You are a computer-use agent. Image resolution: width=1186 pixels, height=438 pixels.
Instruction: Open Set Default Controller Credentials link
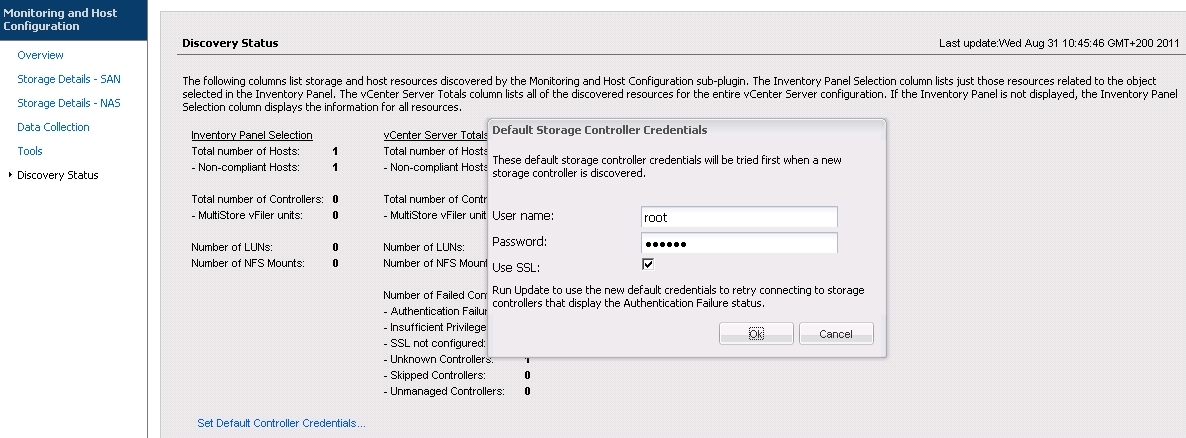[281, 423]
